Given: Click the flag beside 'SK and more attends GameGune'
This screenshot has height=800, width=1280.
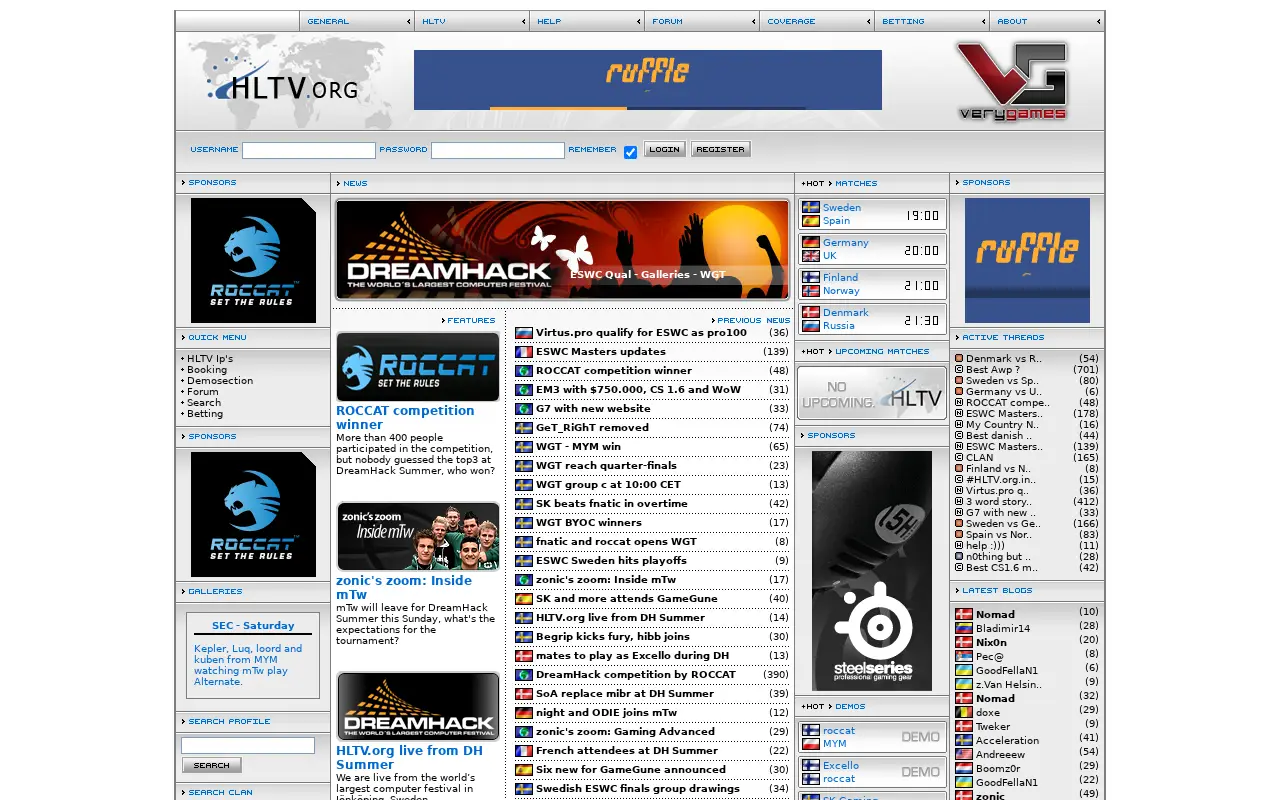Looking at the screenshot, I should pos(524,599).
